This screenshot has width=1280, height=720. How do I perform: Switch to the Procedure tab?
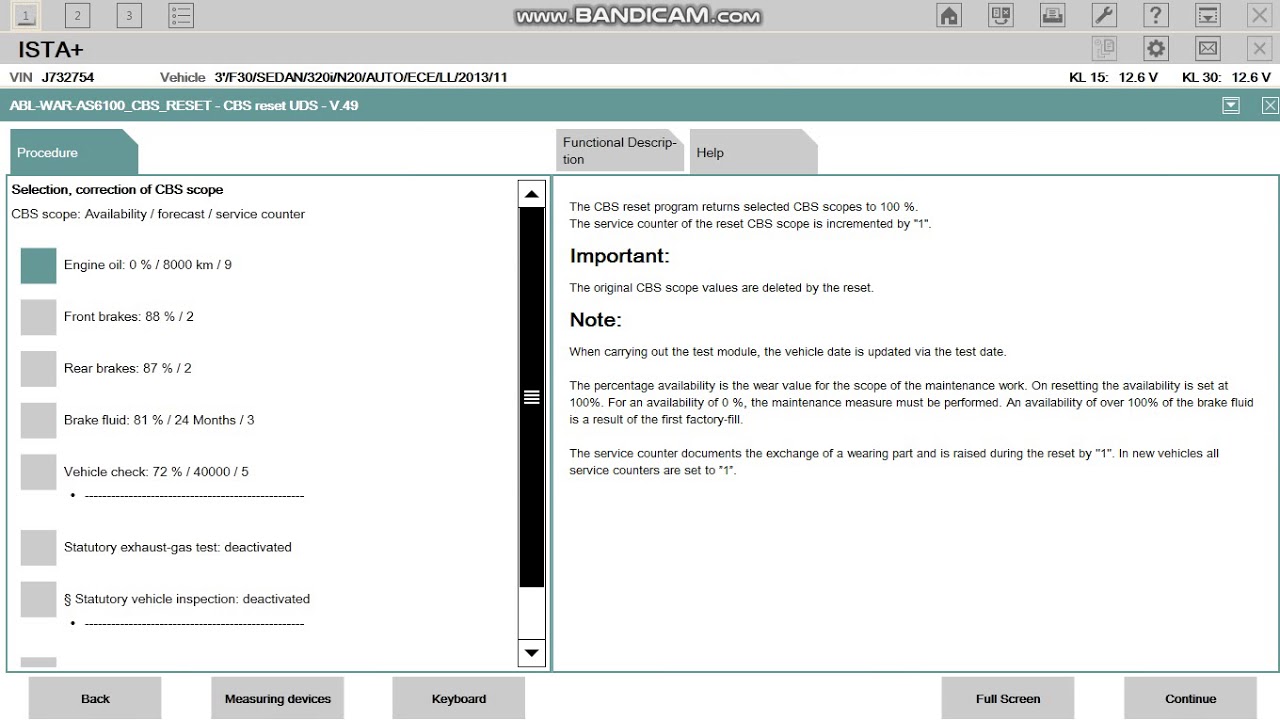[73, 152]
